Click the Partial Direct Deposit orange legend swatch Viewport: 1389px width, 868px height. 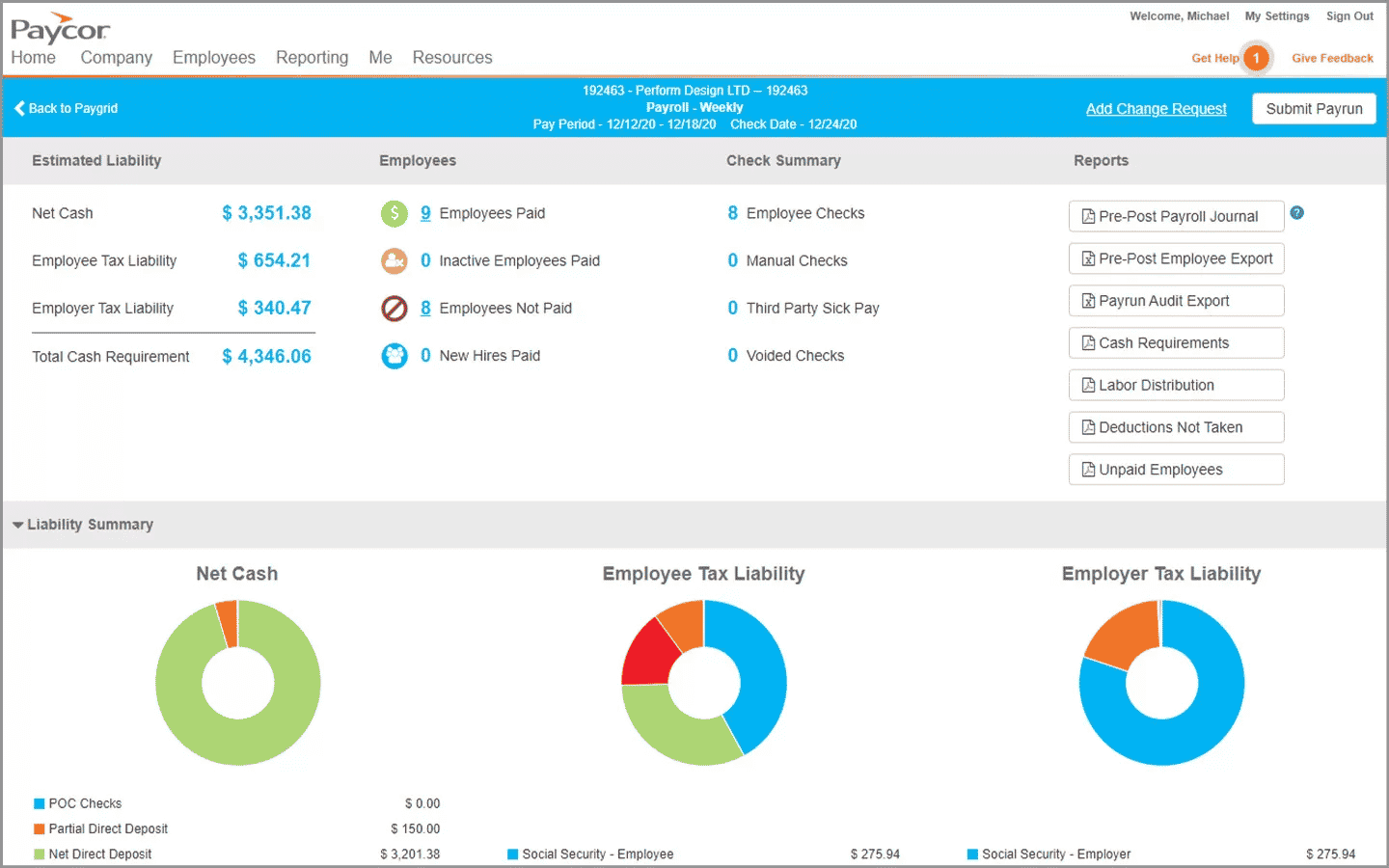click(40, 828)
